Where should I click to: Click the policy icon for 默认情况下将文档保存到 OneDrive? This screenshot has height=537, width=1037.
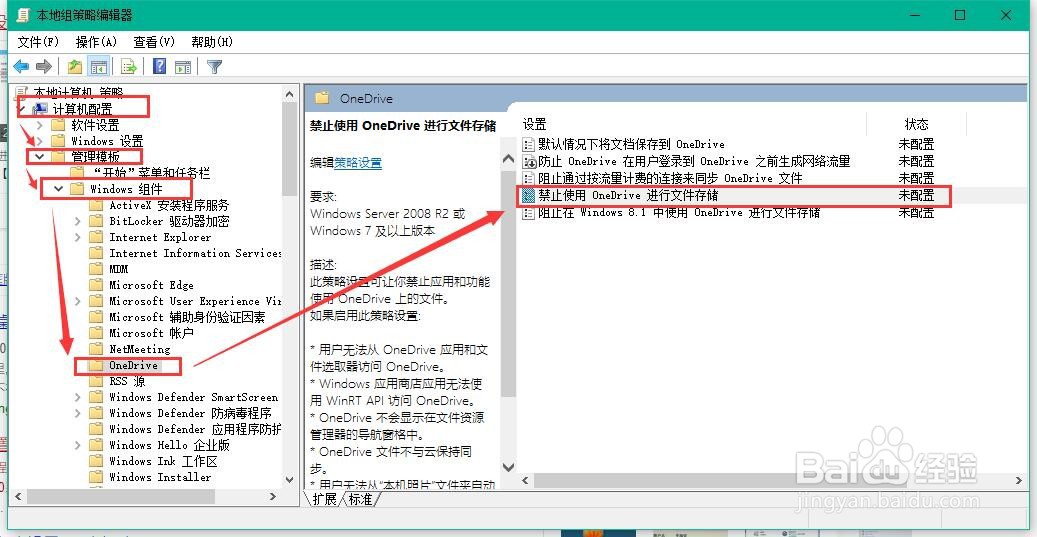pyautogui.click(x=528, y=144)
